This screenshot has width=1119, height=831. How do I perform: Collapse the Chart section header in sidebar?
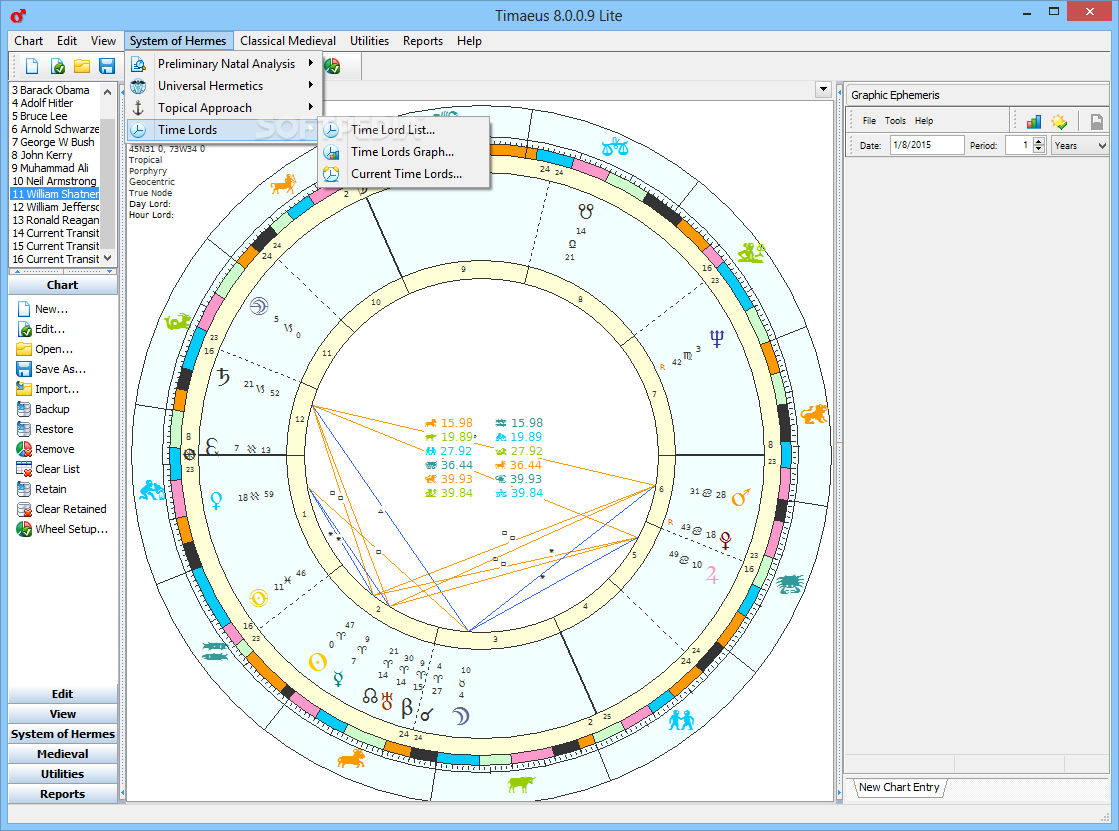(x=63, y=285)
